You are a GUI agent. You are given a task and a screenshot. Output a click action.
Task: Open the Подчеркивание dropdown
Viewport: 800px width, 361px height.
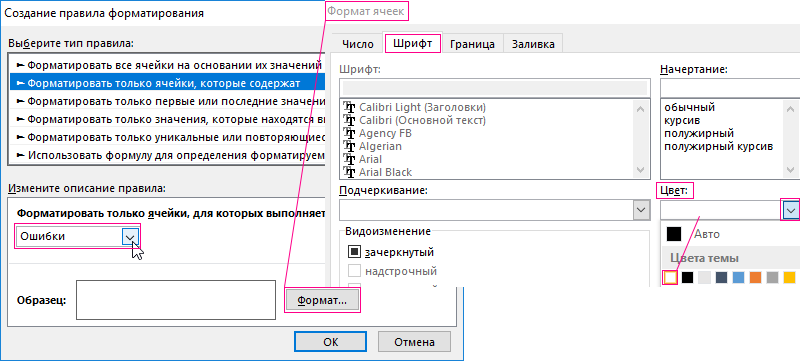[640, 210]
